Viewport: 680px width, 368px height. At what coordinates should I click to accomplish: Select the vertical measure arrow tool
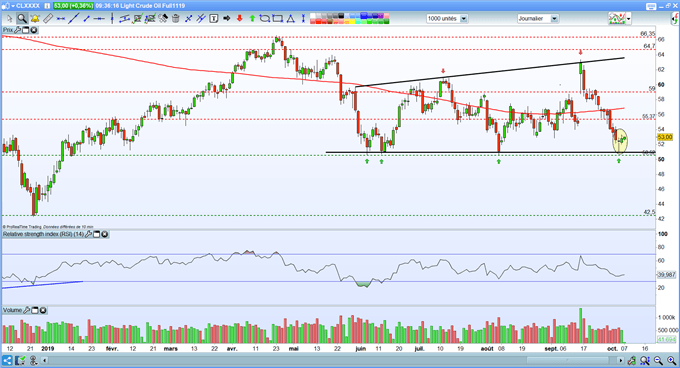point(303,19)
